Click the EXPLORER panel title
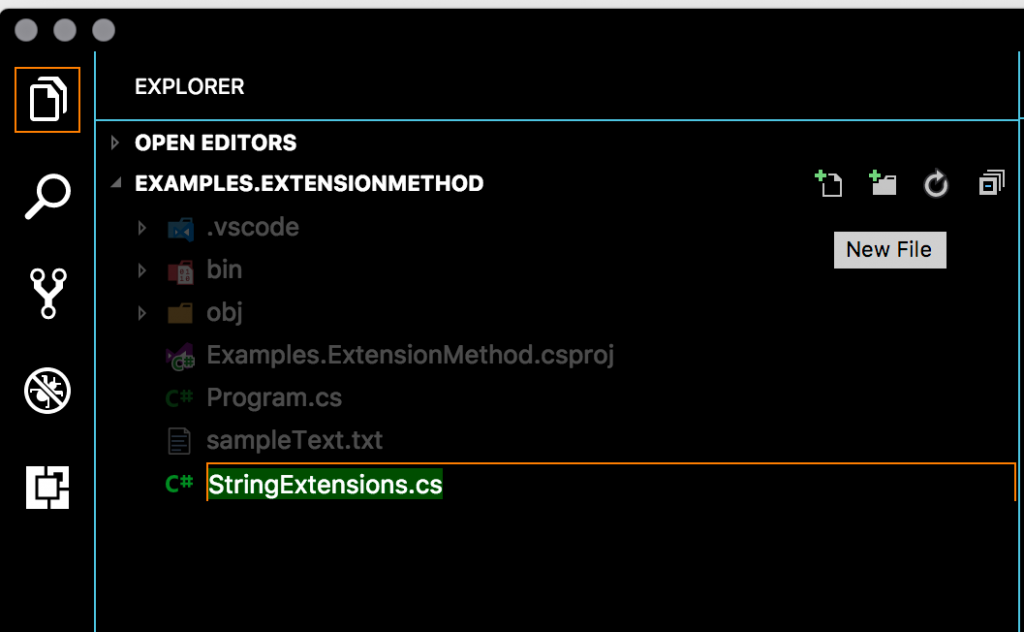 pos(189,86)
